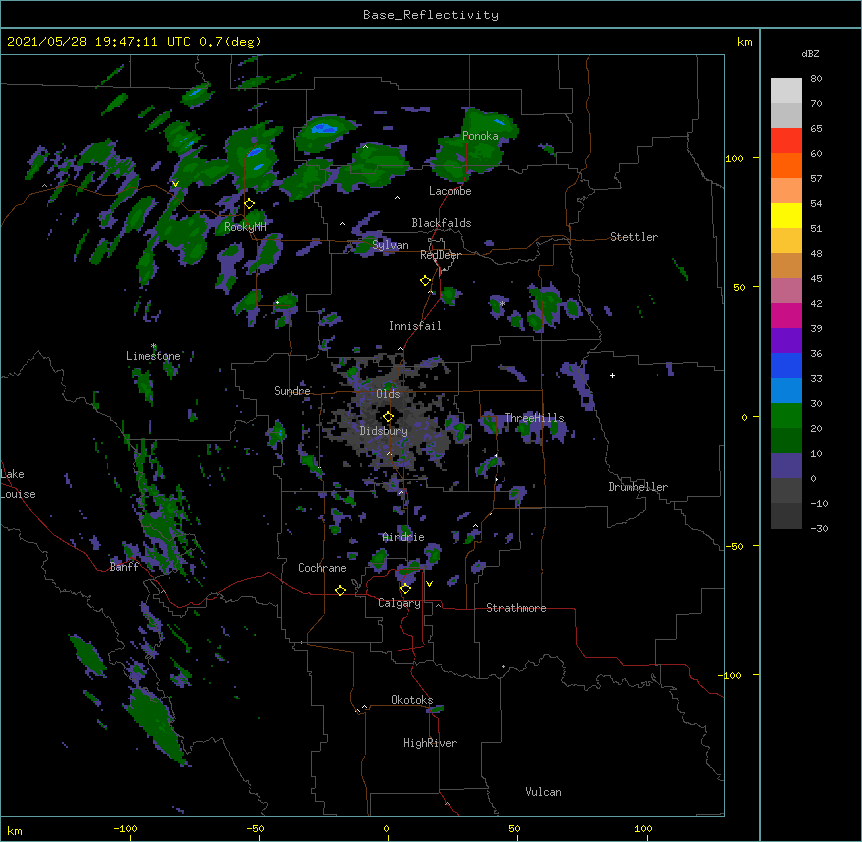The height and width of the screenshot is (842, 862).
Task: Click the Olds city label
Action: pos(388,394)
